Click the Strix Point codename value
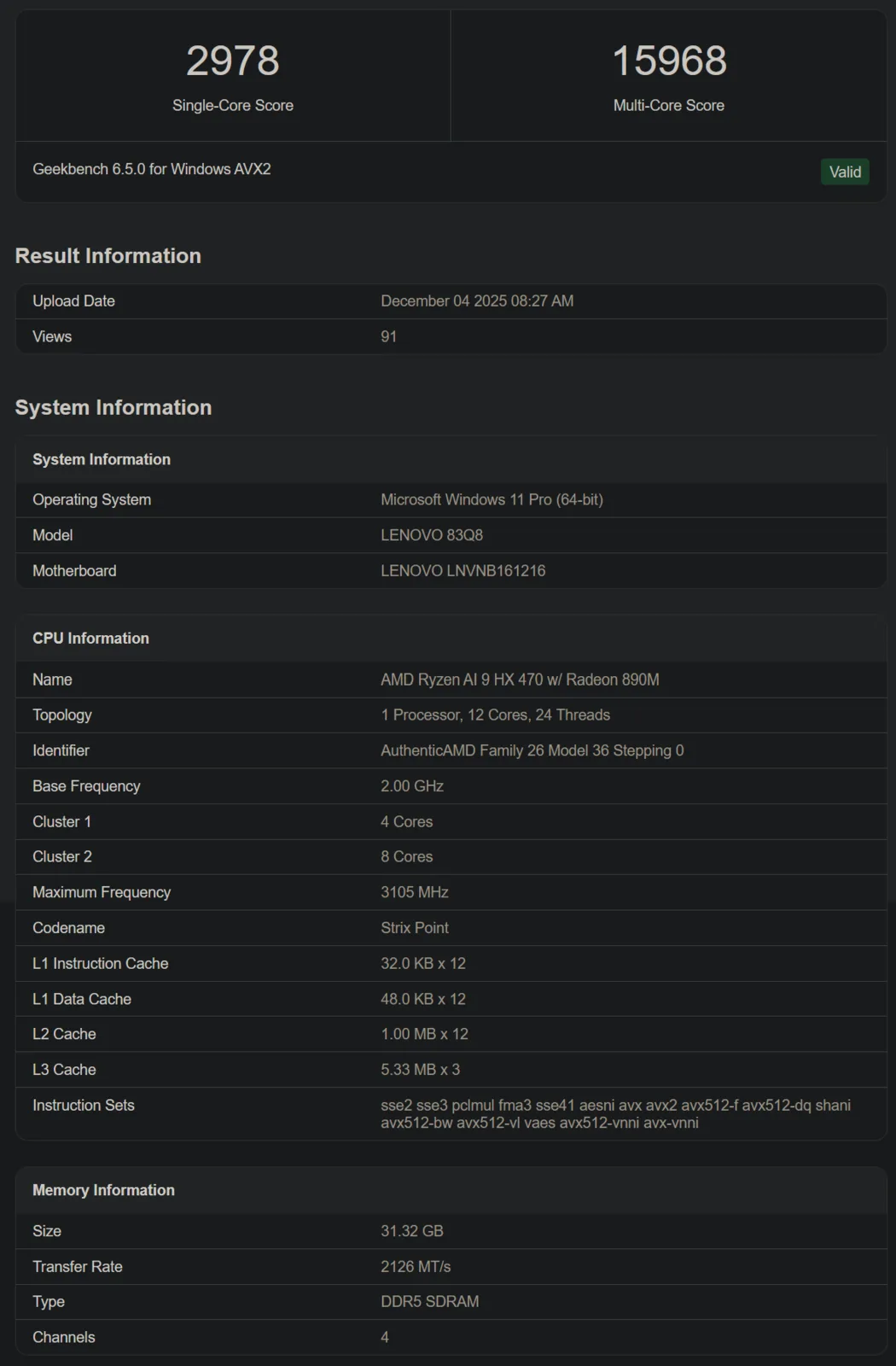Image resolution: width=896 pixels, height=1366 pixels. [x=415, y=928]
